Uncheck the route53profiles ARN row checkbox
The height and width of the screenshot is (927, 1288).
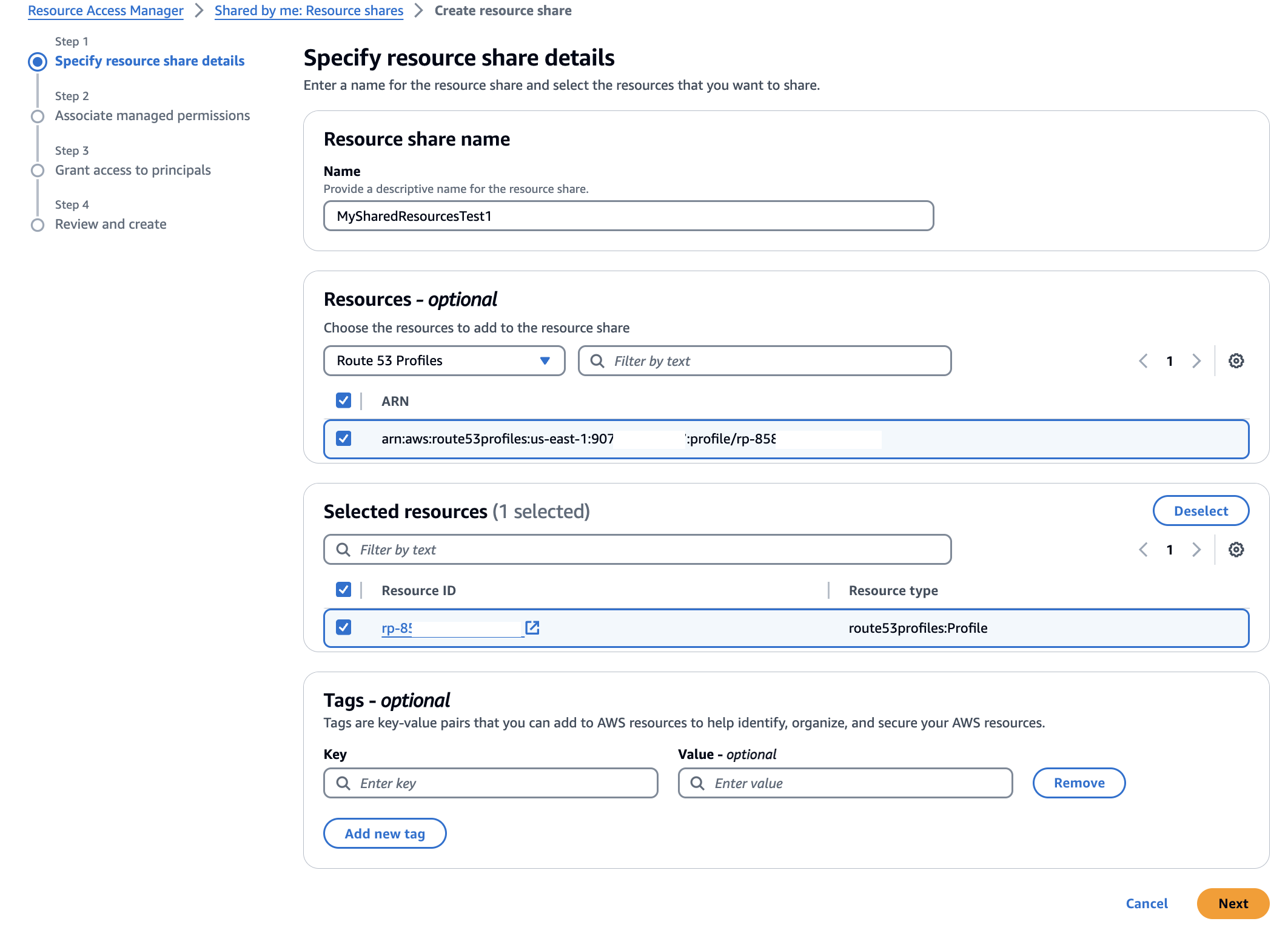click(343, 439)
